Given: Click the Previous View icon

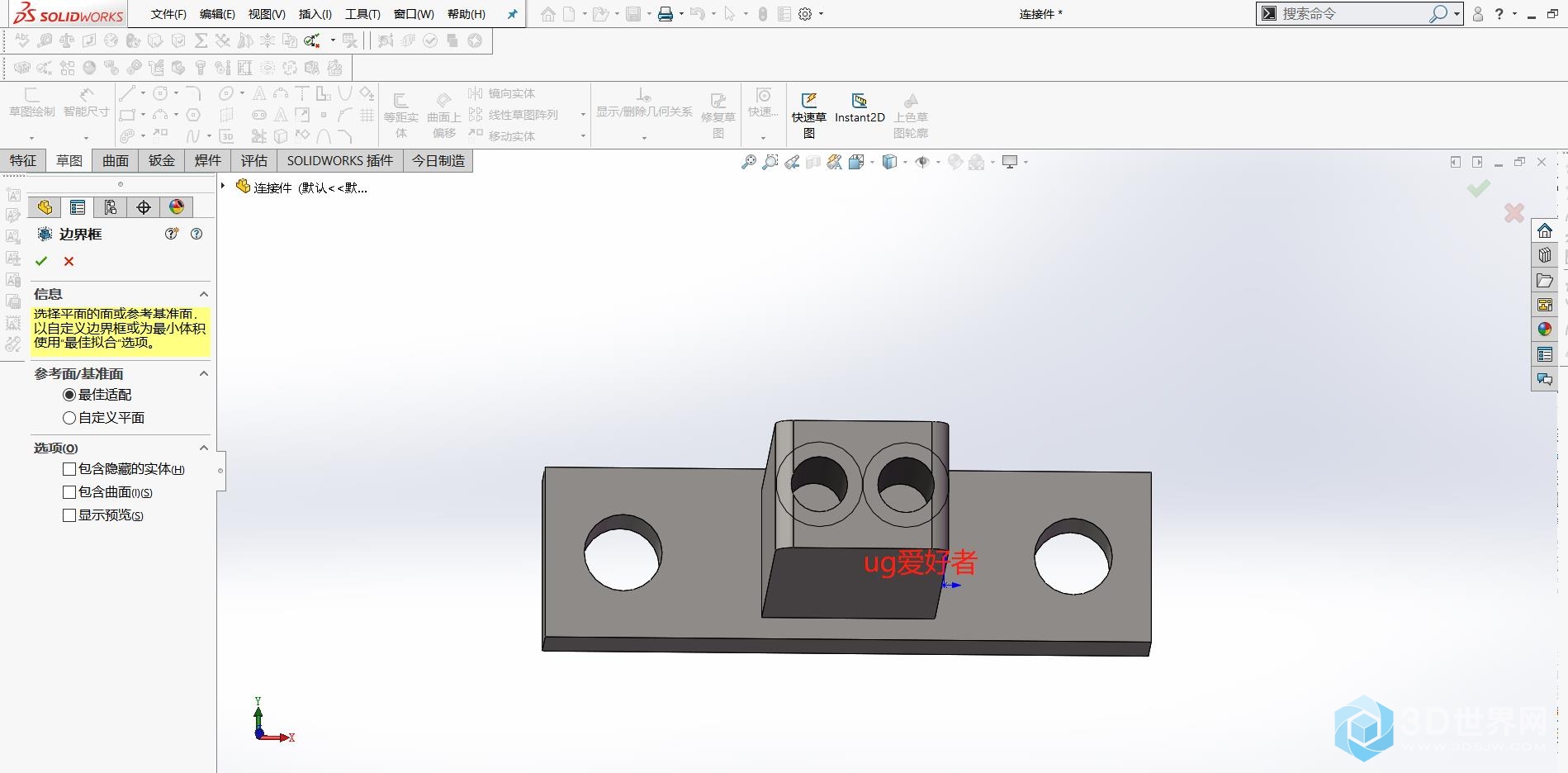Looking at the screenshot, I should click(x=792, y=162).
